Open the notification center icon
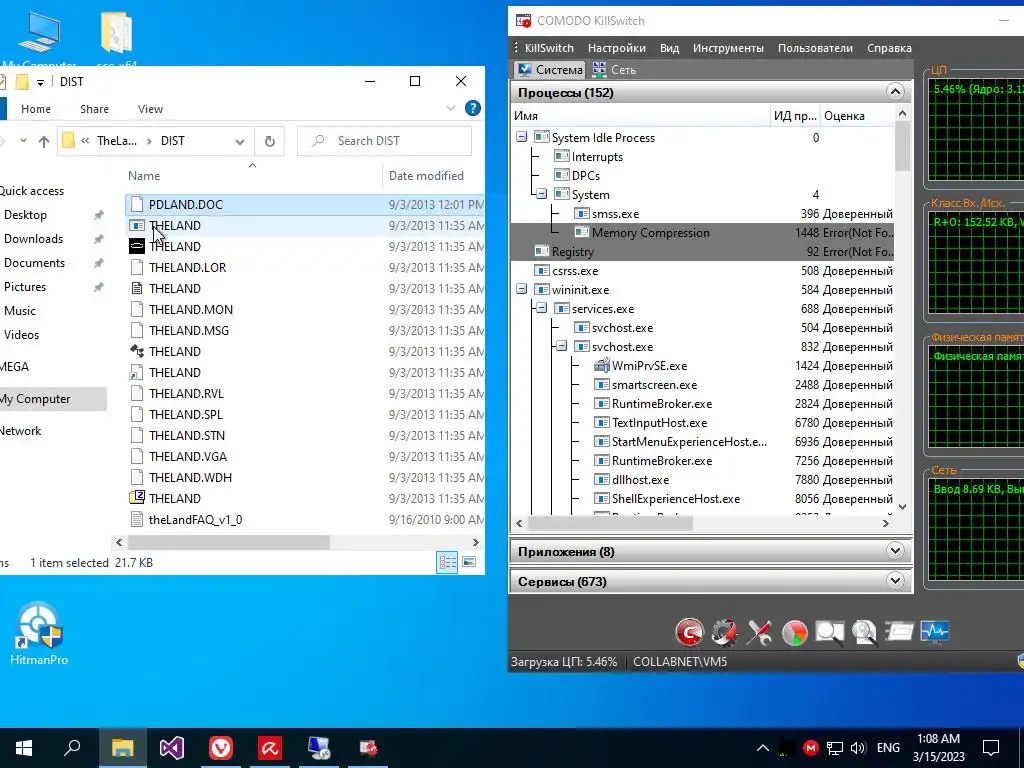This screenshot has height=768, width=1024. point(991,748)
